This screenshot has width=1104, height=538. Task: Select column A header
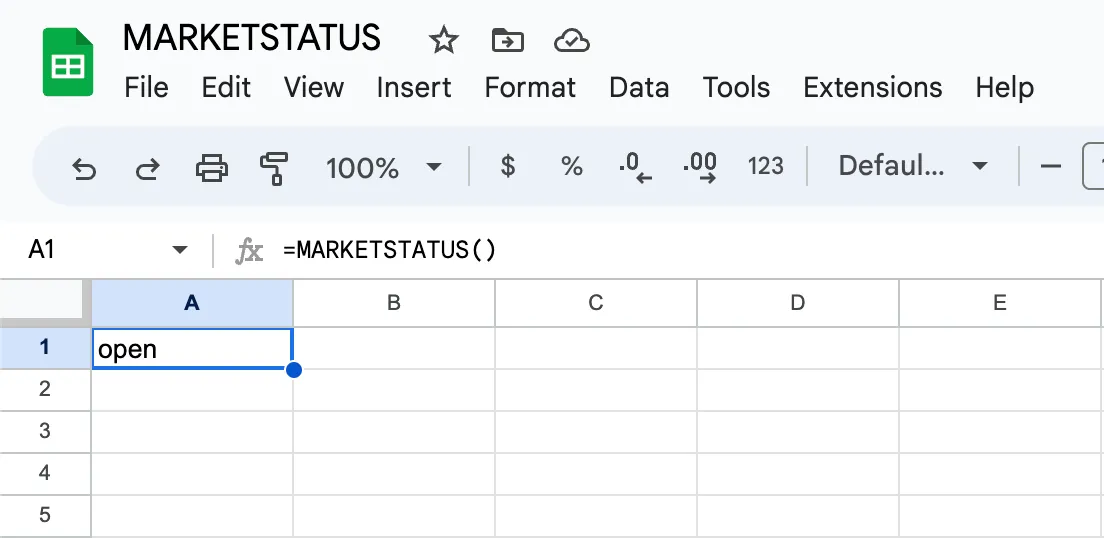click(192, 303)
